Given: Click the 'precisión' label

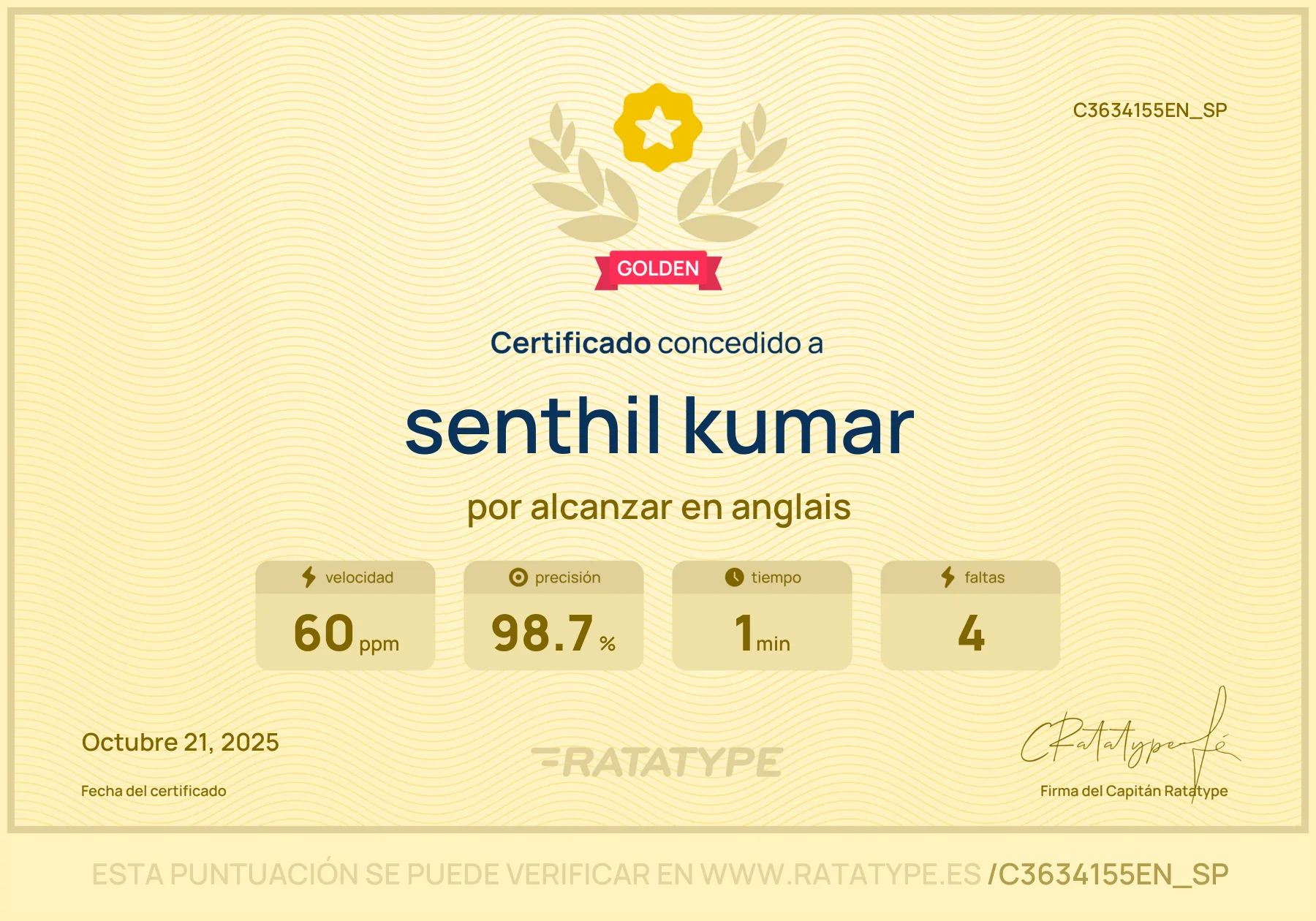Looking at the screenshot, I should coord(567,577).
